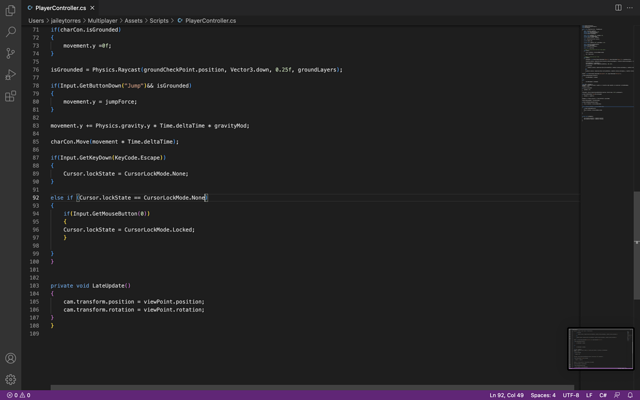Click the Physics.gravity.y code line

click(150, 126)
